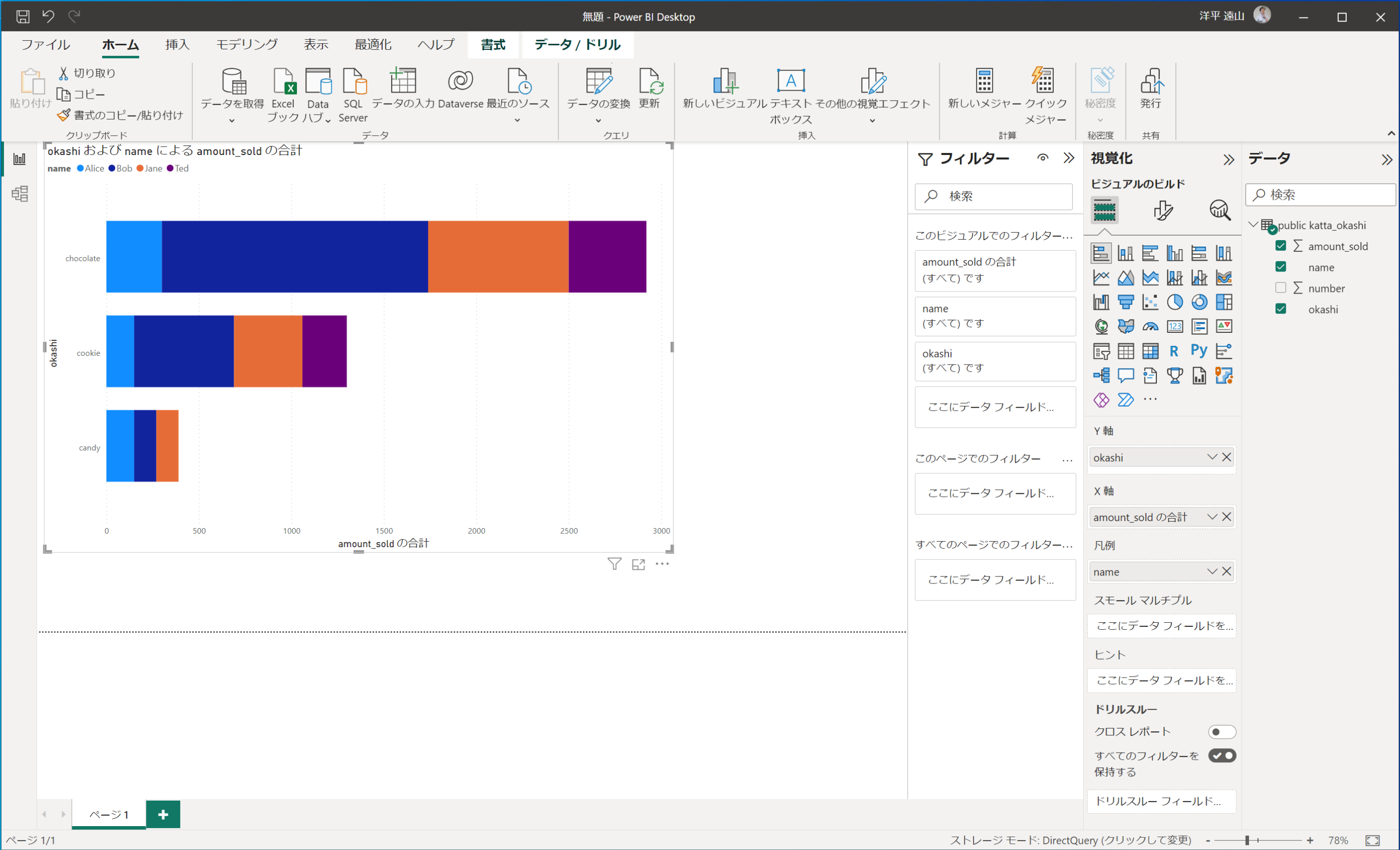Switch to データ / ドリル ribbon tab

coord(577,44)
